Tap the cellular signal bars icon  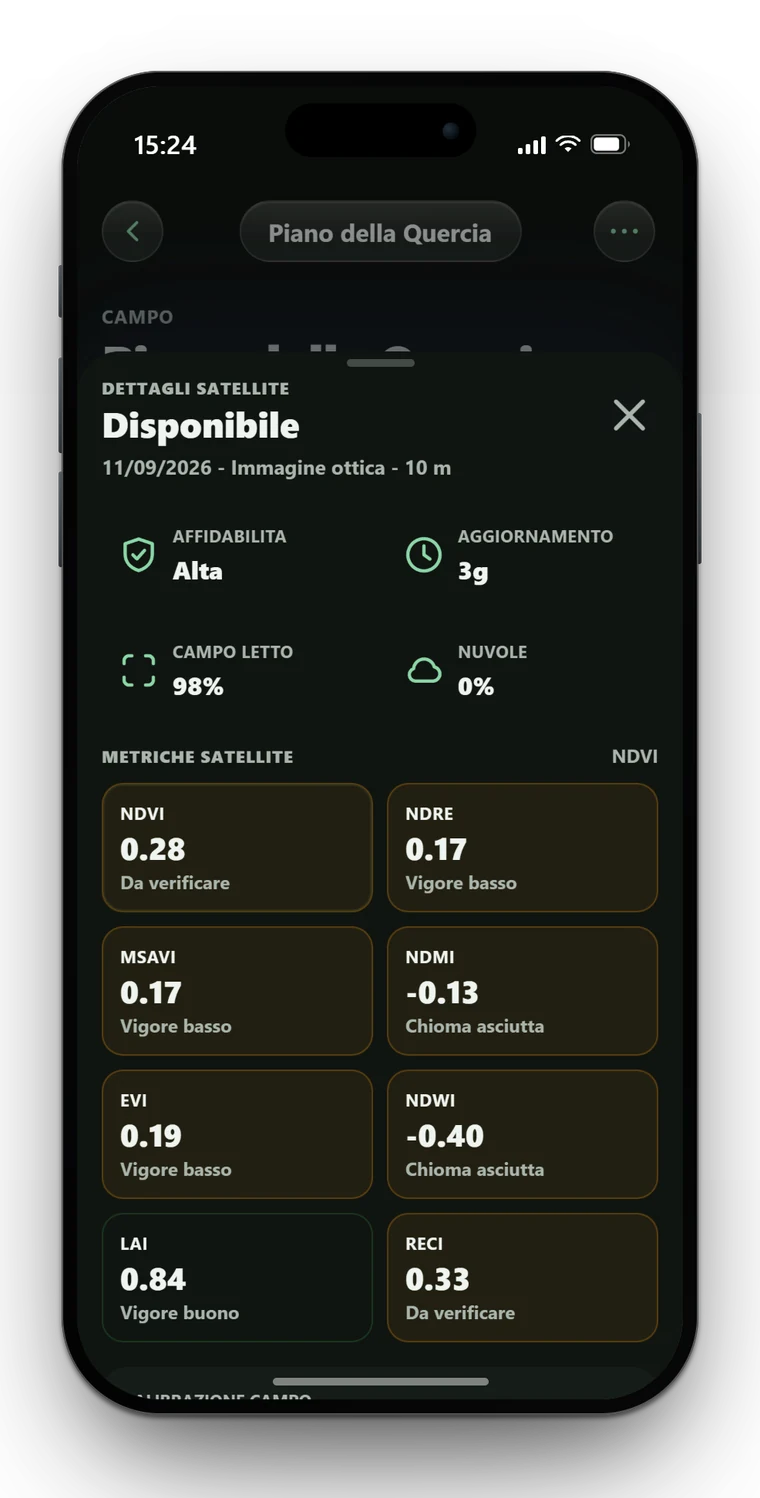pyautogui.click(x=531, y=146)
